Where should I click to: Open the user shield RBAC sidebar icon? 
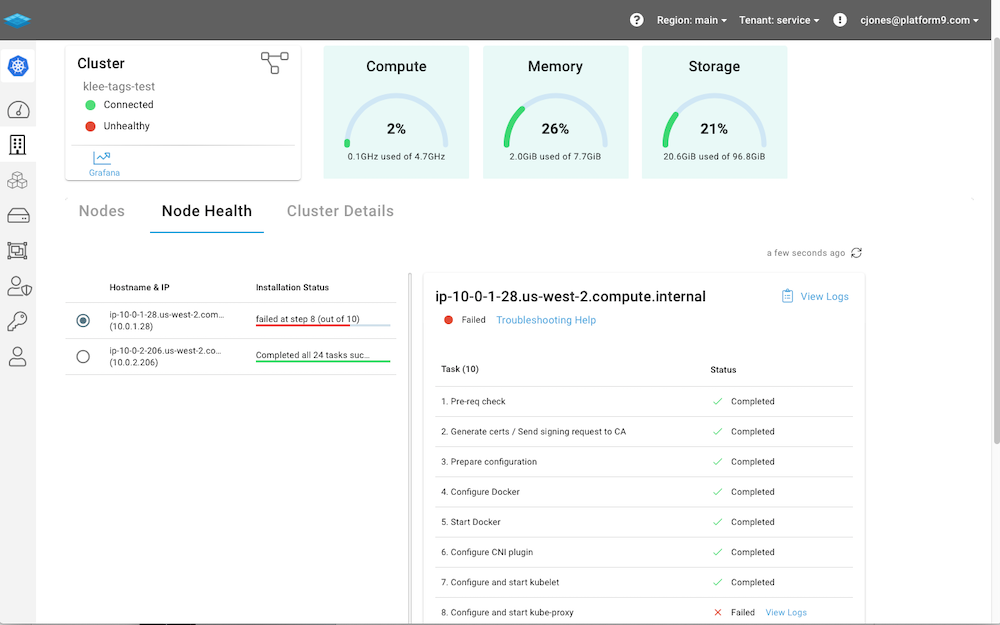coord(19,286)
